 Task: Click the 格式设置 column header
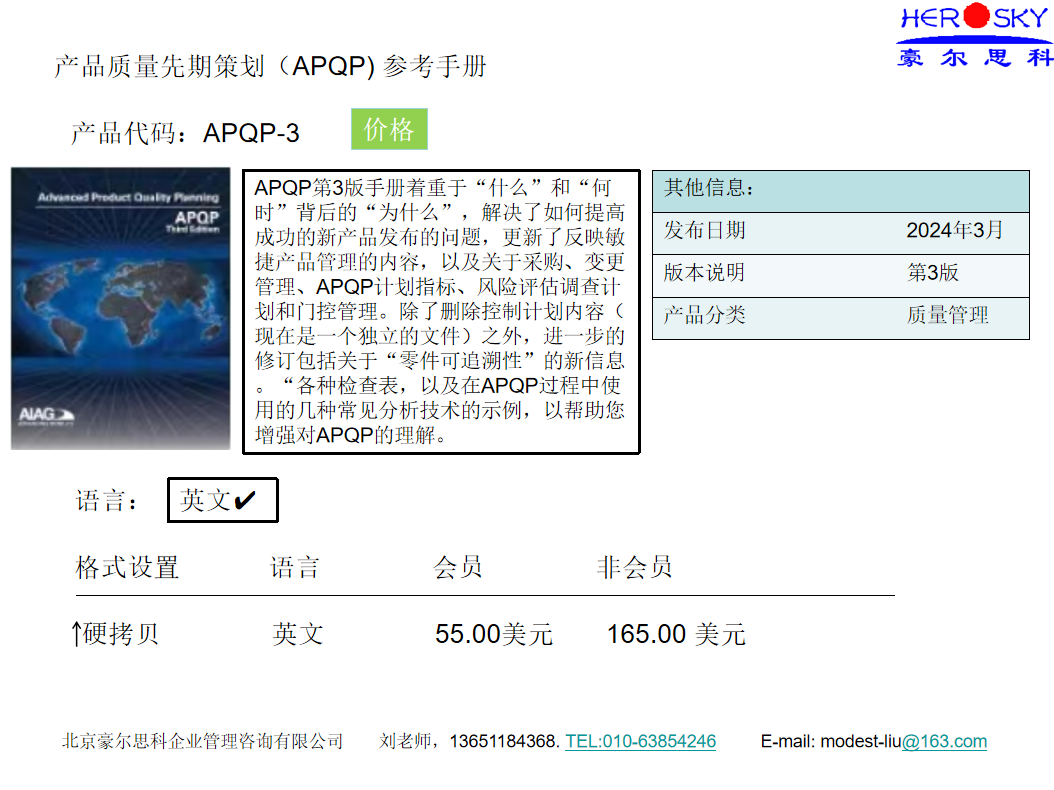(127, 567)
